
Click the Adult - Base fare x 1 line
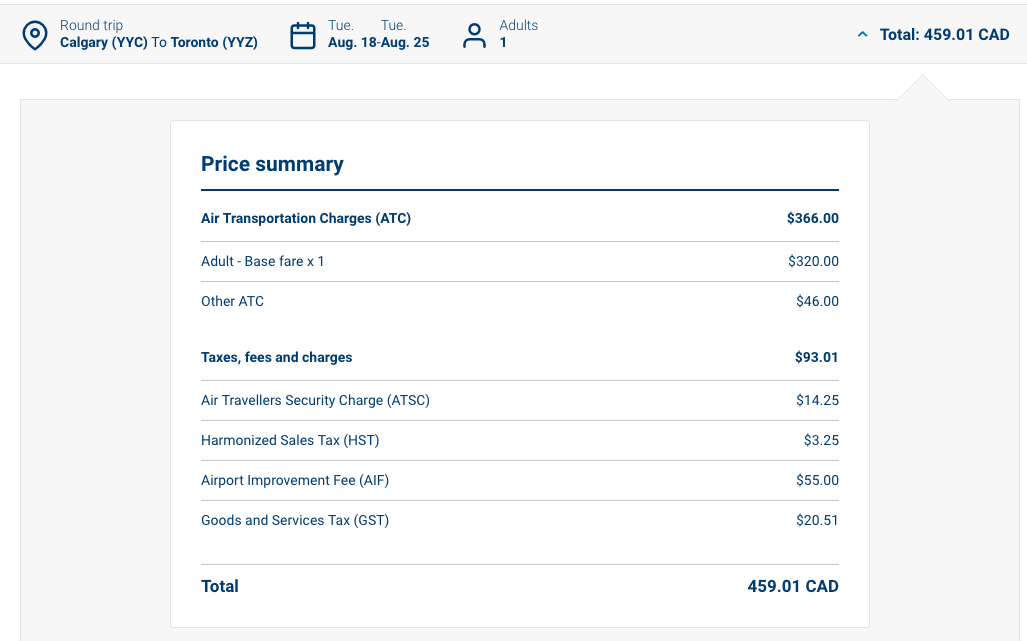(x=263, y=261)
